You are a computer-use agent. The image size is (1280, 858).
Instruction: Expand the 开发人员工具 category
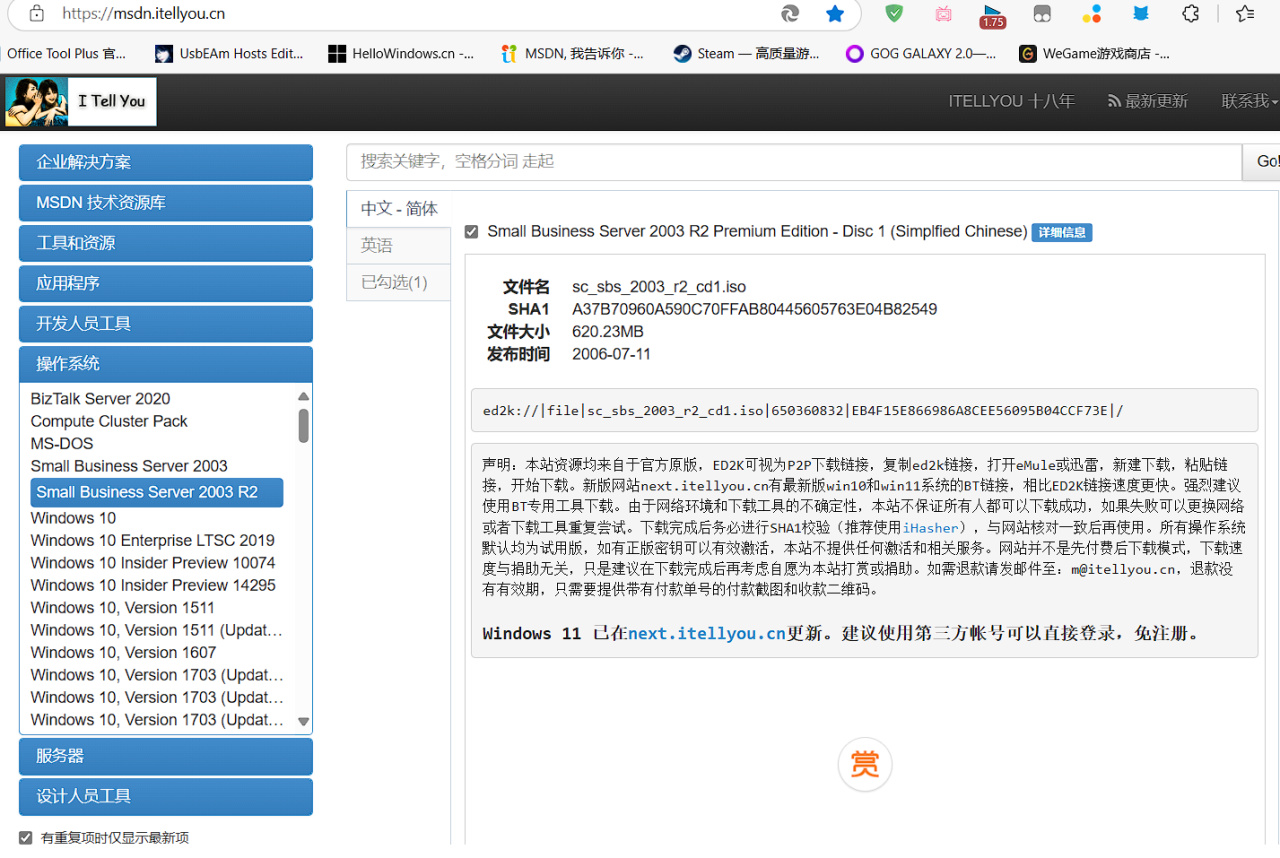click(166, 324)
